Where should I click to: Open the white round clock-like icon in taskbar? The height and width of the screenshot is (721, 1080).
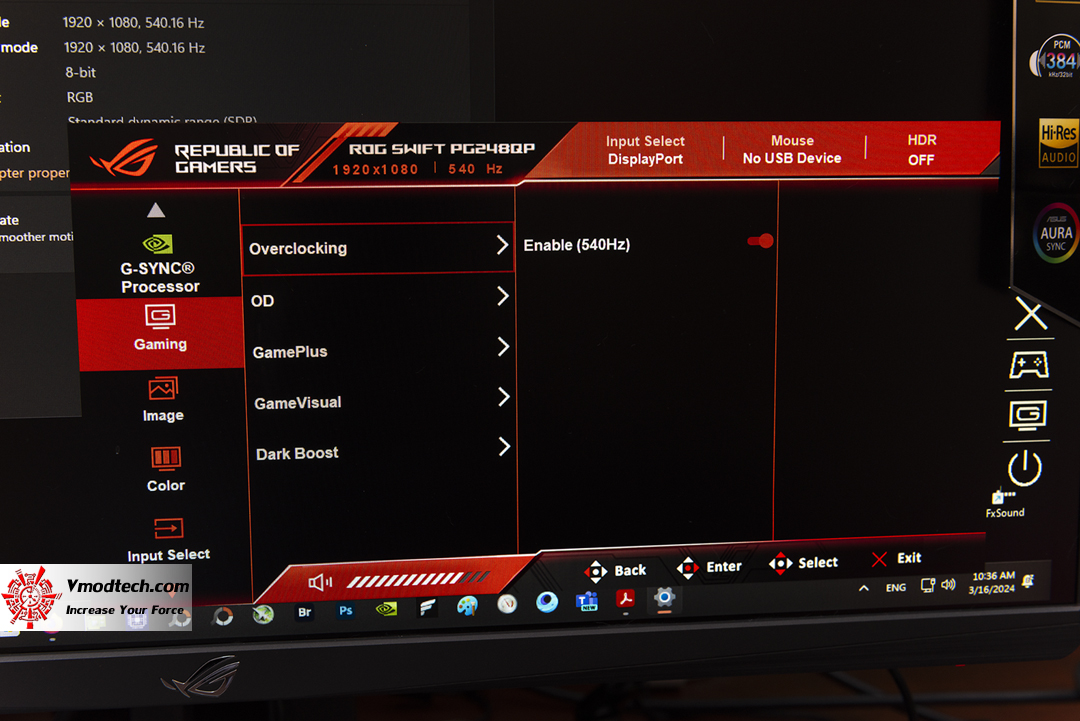point(507,605)
